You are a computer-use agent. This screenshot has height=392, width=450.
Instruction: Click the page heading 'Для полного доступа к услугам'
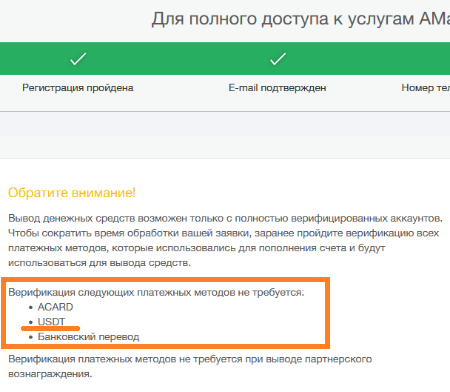click(301, 19)
